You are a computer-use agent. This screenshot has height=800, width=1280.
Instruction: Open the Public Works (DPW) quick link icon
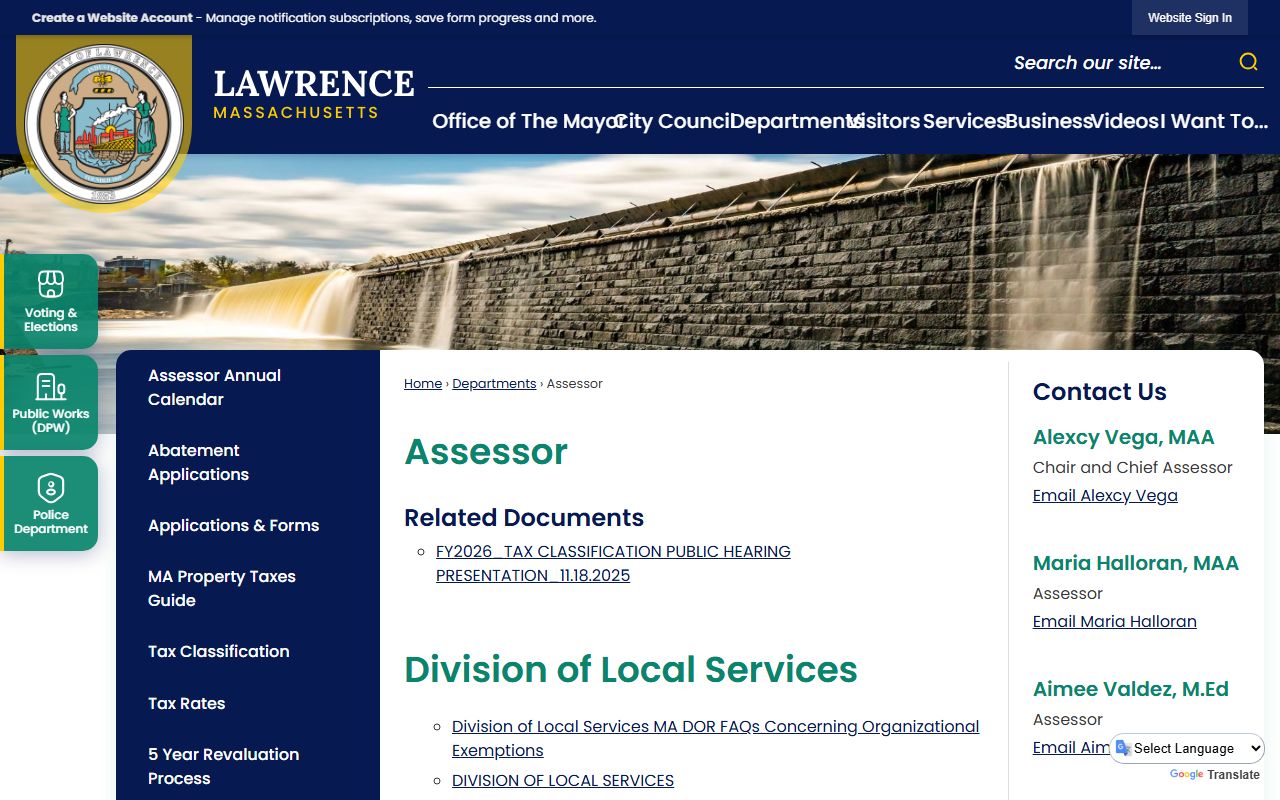(51, 403)
